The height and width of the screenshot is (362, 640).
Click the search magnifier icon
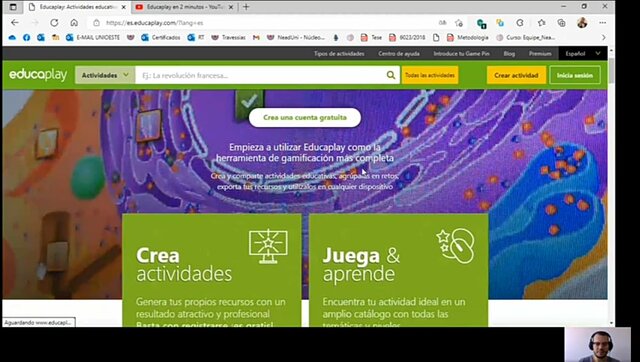point(391,75)
